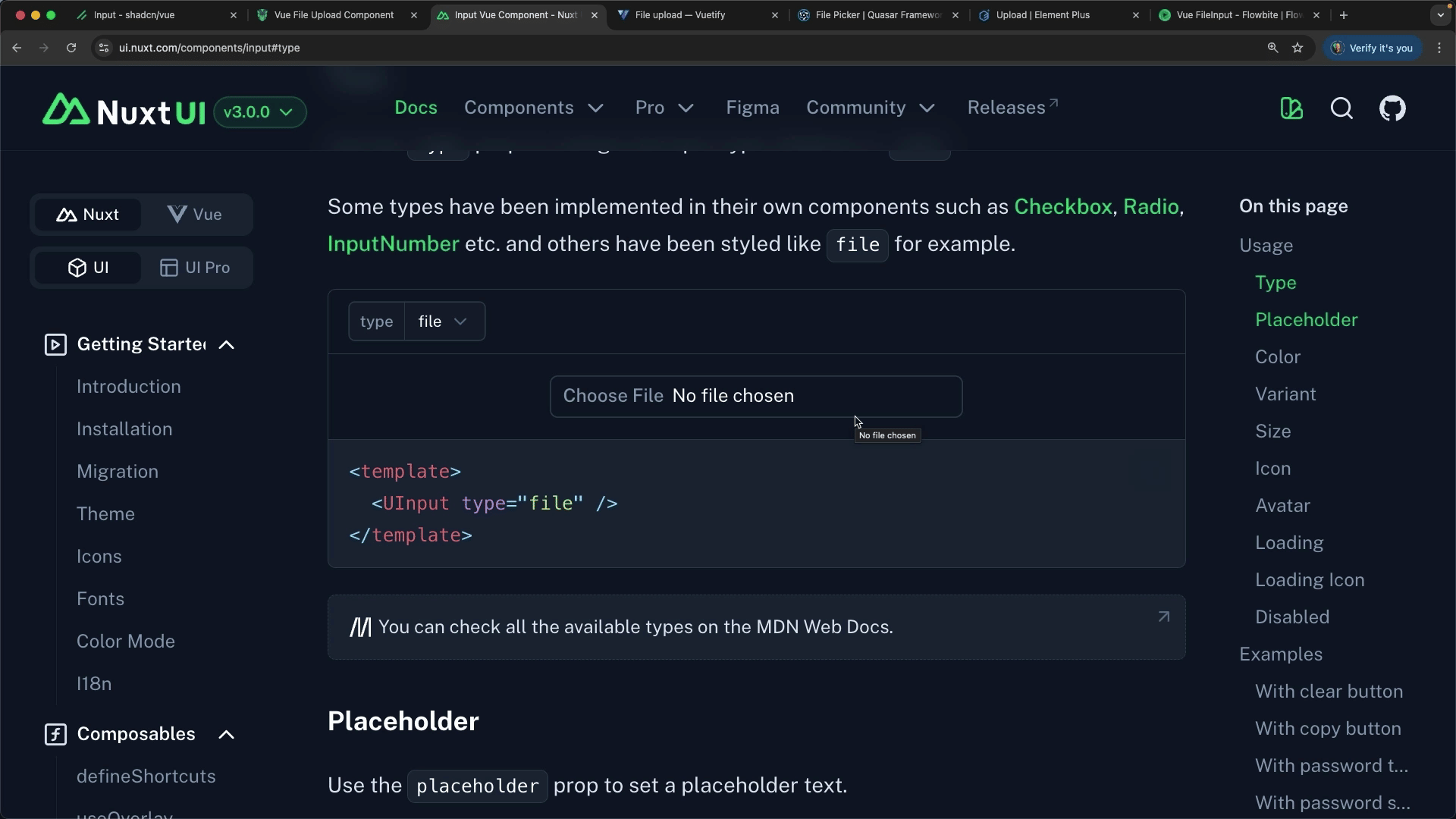Expand the Pro navigation menu
This screenshot has height=819, width=1456.
664,108
